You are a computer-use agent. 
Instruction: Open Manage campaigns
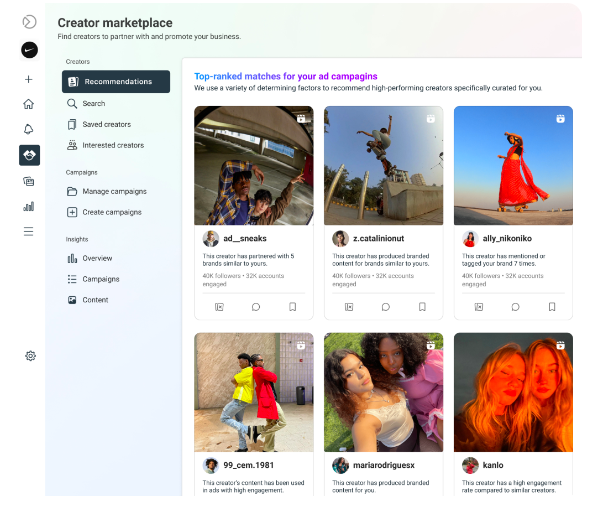[x=114, y=191]
